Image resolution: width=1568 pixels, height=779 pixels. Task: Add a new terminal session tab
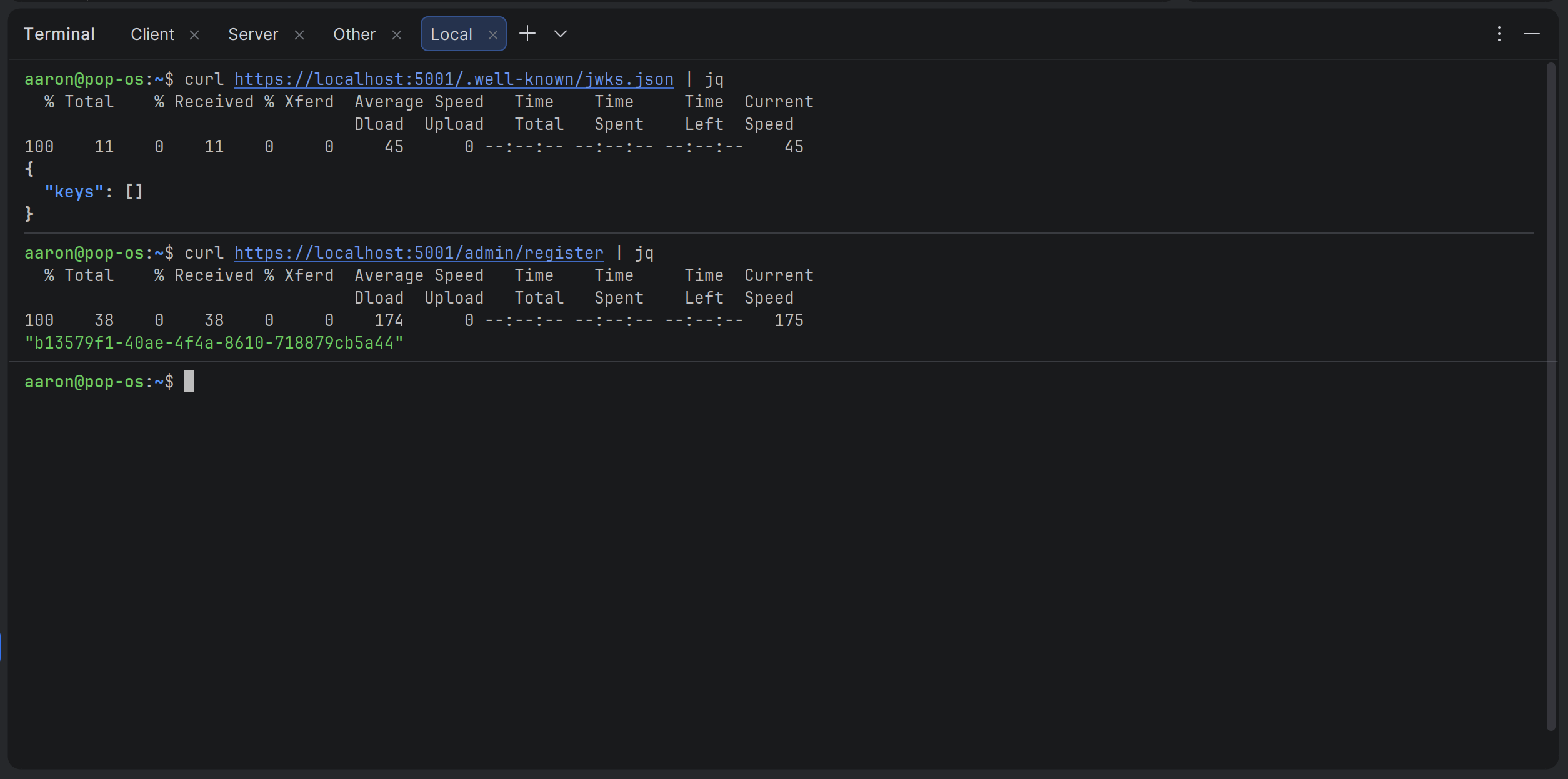click(x=527, y=34)
